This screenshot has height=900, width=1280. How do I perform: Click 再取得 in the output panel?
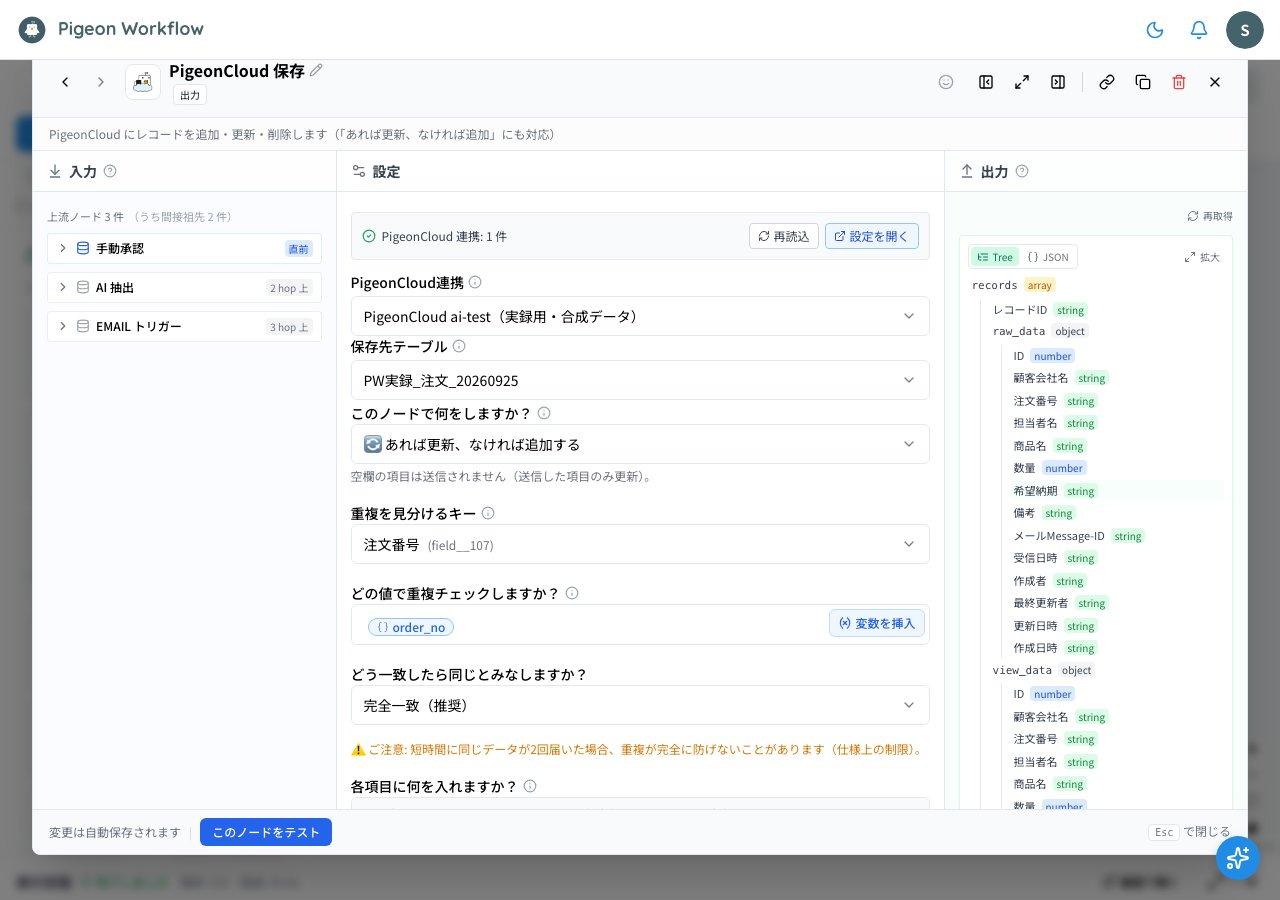[1210, 216]
